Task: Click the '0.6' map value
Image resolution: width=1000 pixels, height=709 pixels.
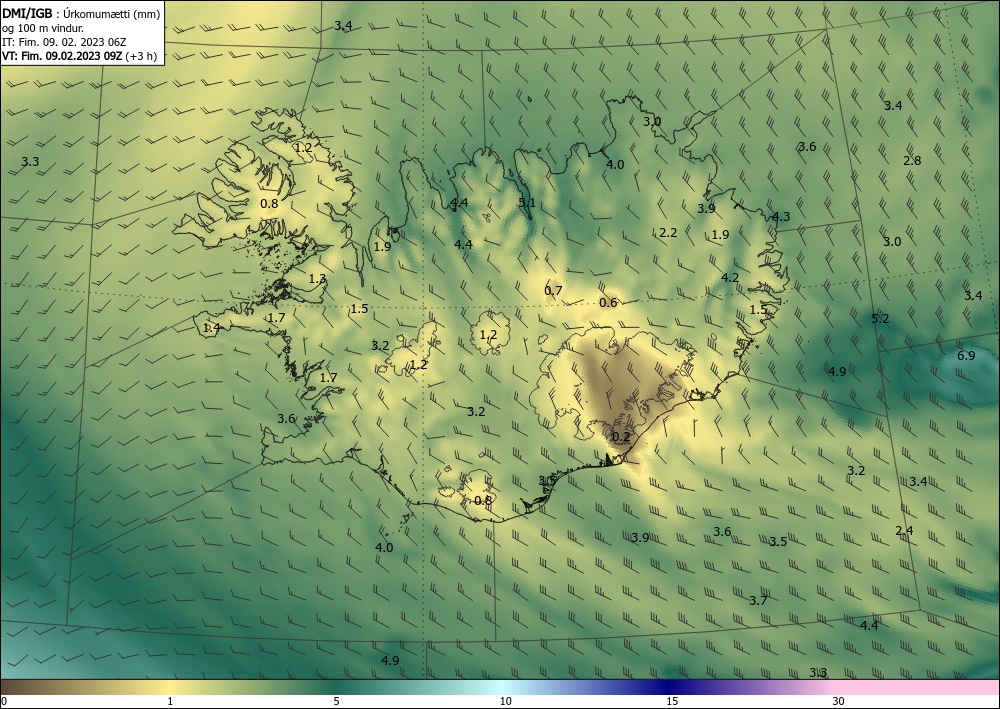Action: [x=608, y=302]
